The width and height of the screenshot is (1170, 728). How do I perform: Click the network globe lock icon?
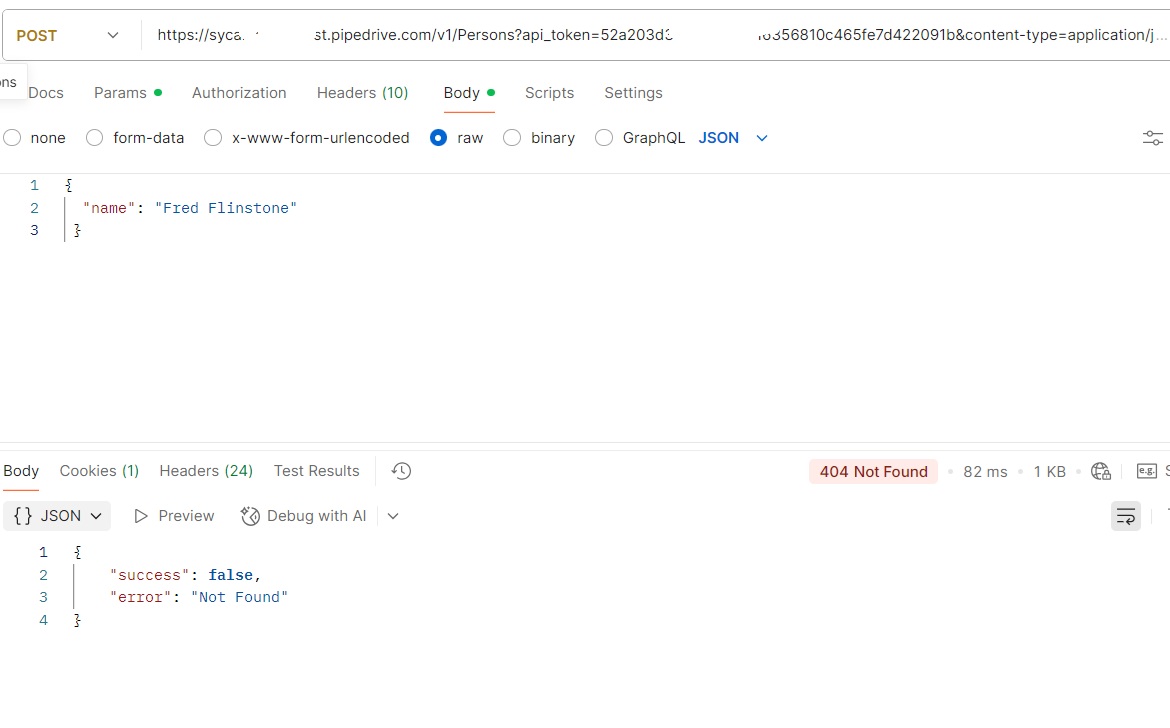click(x=1101, y=471)
